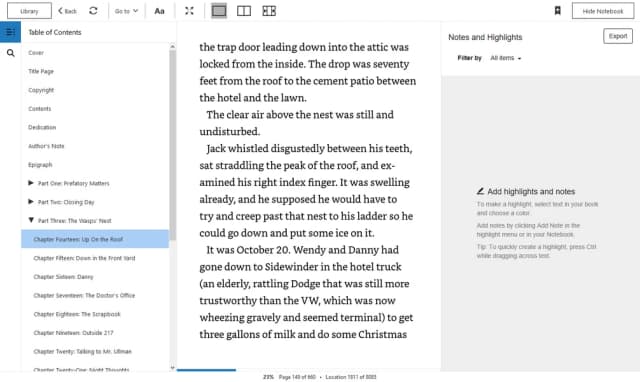Select the auto multi-column view
The image size is (640, 382).
[269, 11]
